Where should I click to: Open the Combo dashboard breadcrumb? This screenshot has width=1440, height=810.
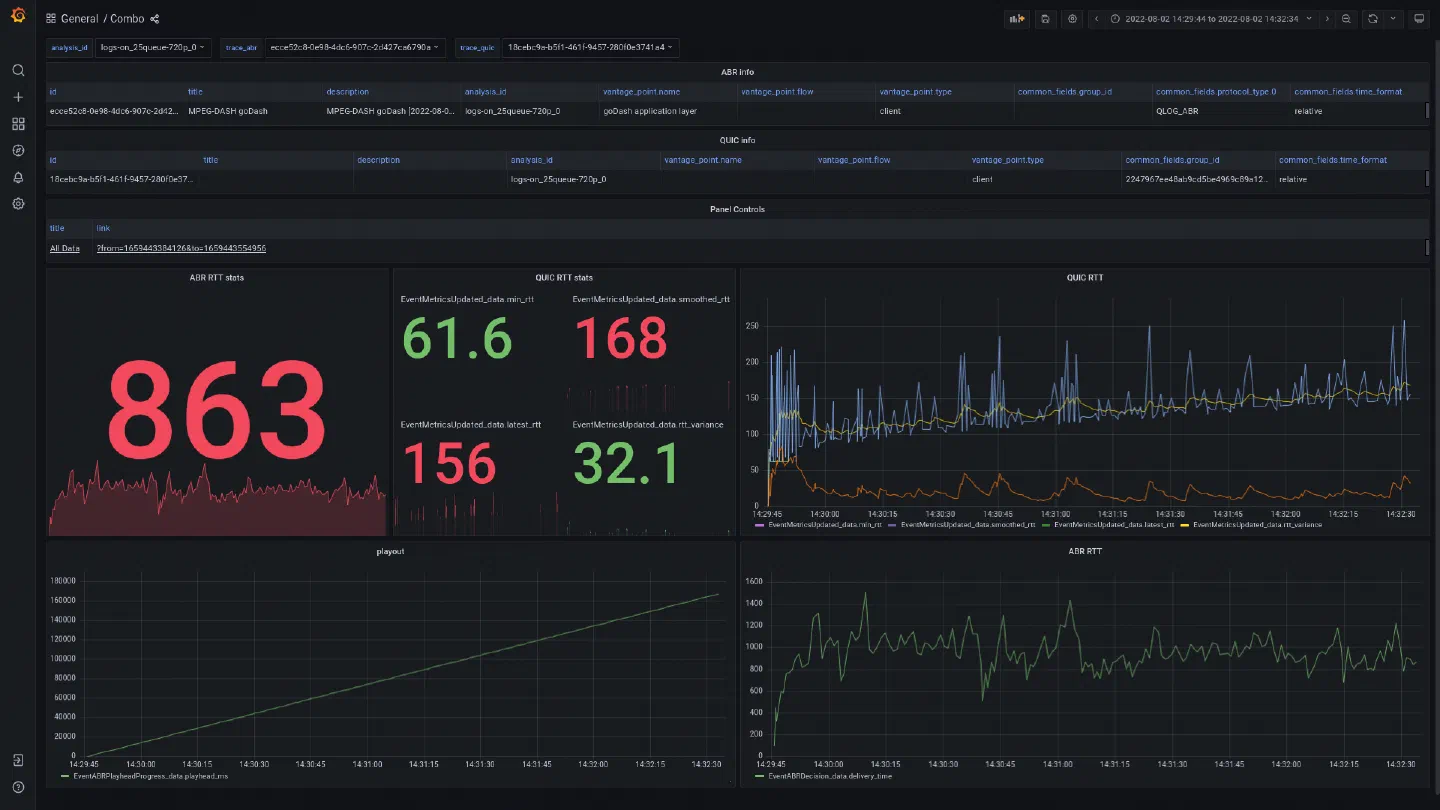click(127, 19)
